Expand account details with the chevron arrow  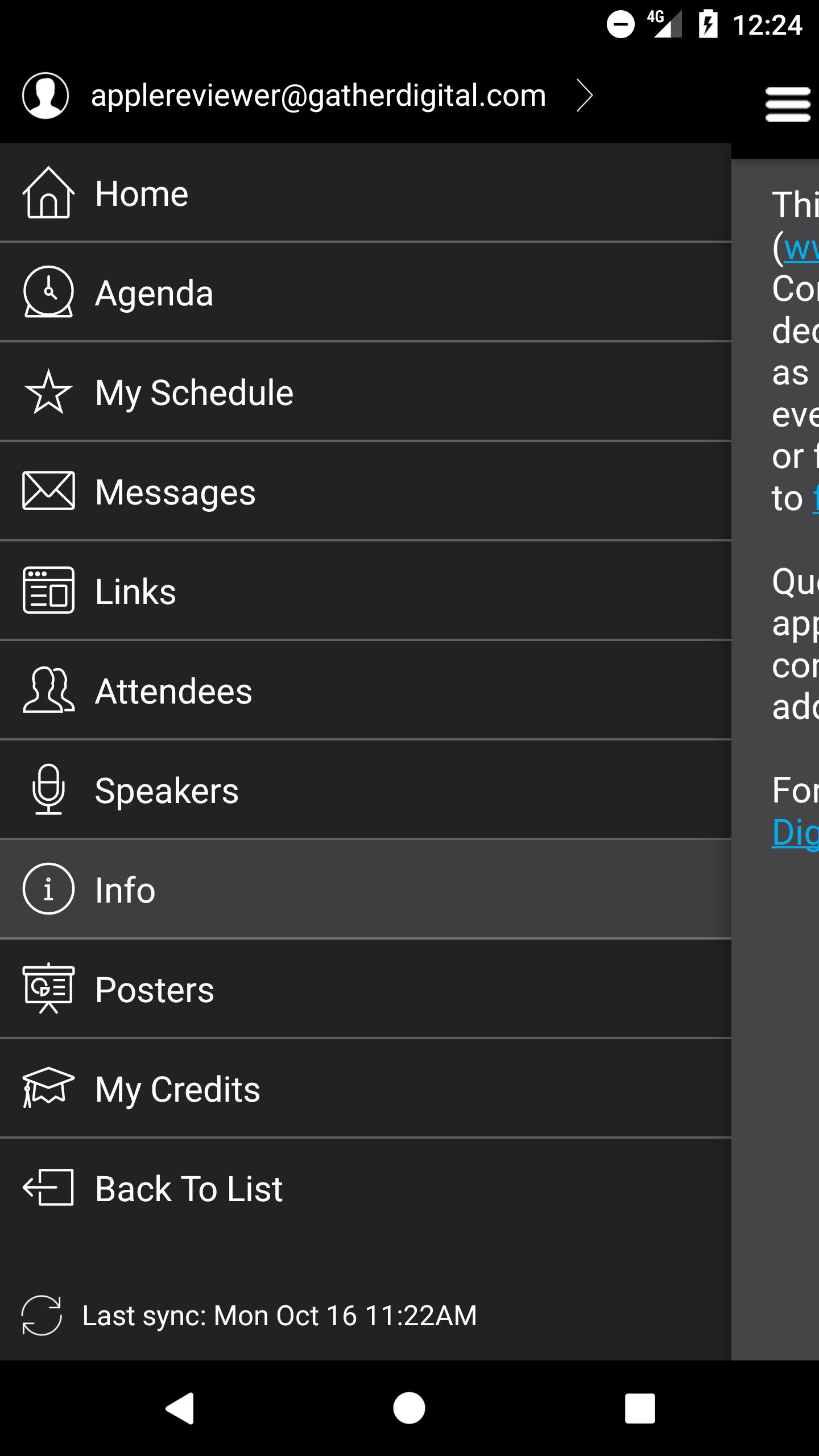[x=584, y=96]
